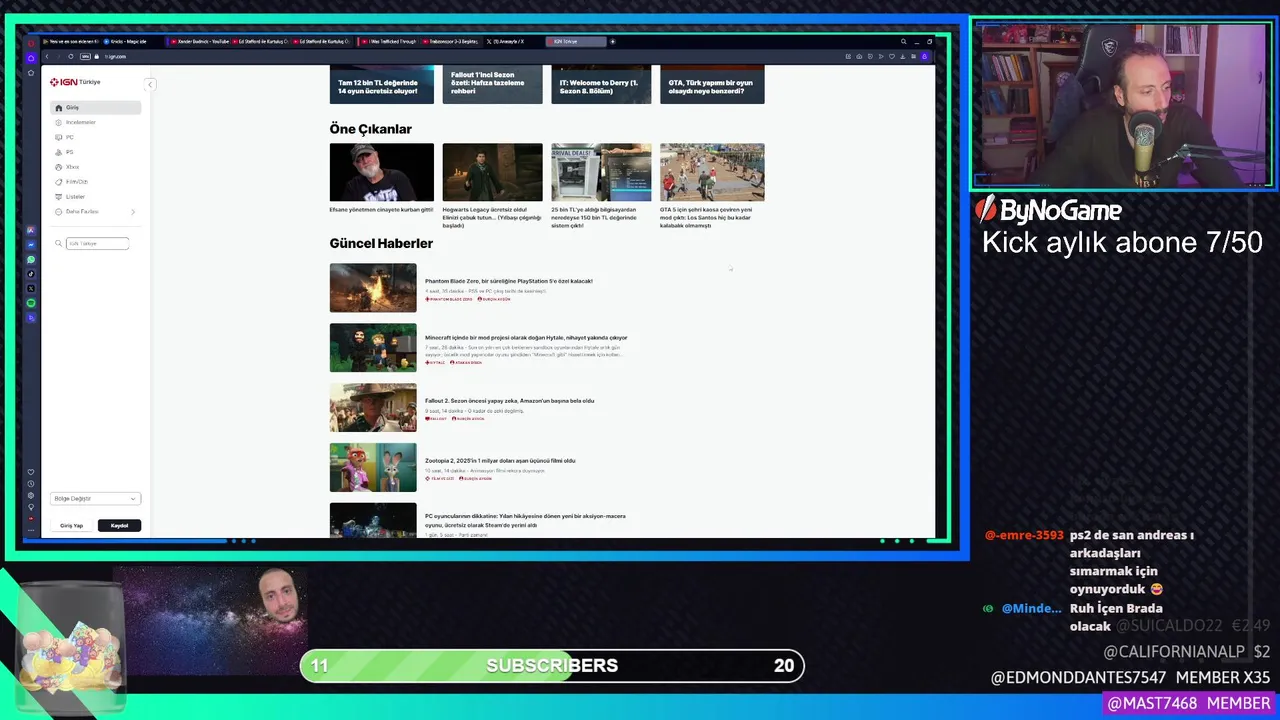Viewport: 1280px width, 720px height.
Task: Click the ByNoGame logo on stream overlay
Action: [x=1048, y=210]
